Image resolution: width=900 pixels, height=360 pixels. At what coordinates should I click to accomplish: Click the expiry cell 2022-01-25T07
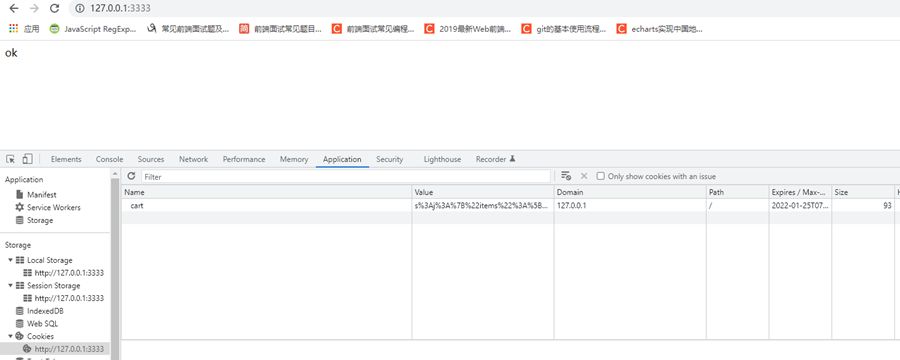pyautogui.click(x=801, y=205)
